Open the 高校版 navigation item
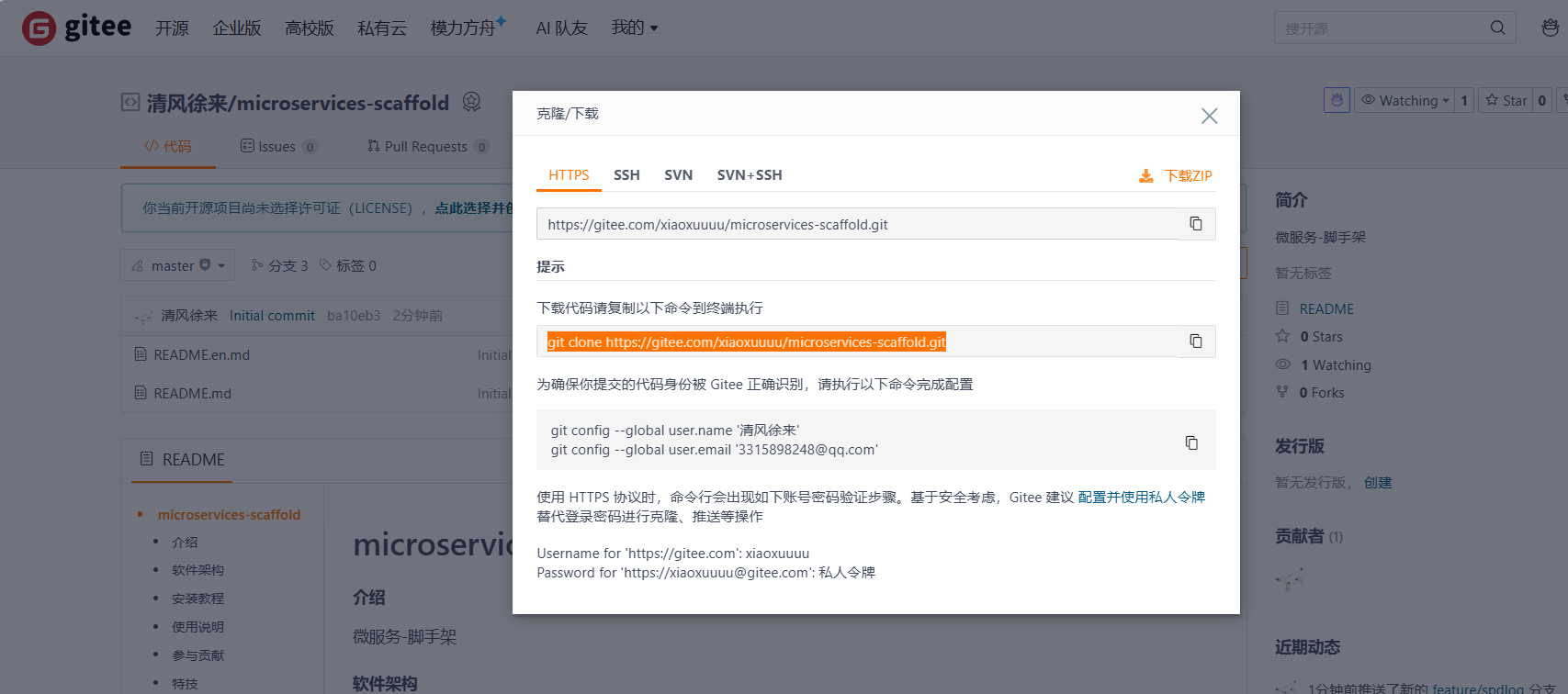This screenshot has width=1568, height=694. pyautogui.click(x=310, y=28)
